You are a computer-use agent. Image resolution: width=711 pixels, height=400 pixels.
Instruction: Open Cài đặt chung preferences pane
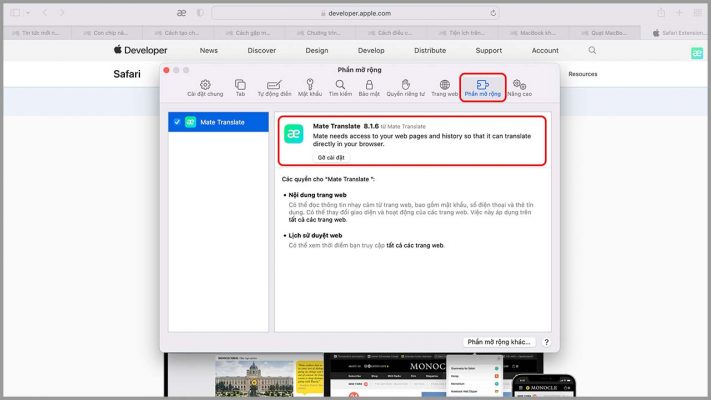(204, 88)
